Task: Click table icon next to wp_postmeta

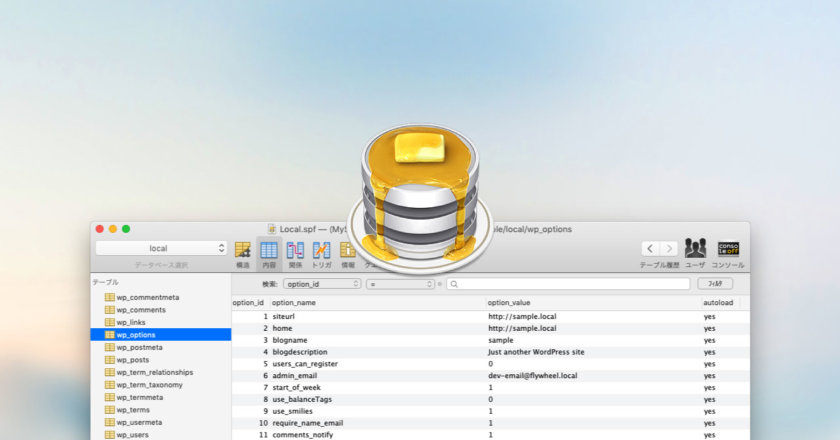Action: [x=110, y=347]
